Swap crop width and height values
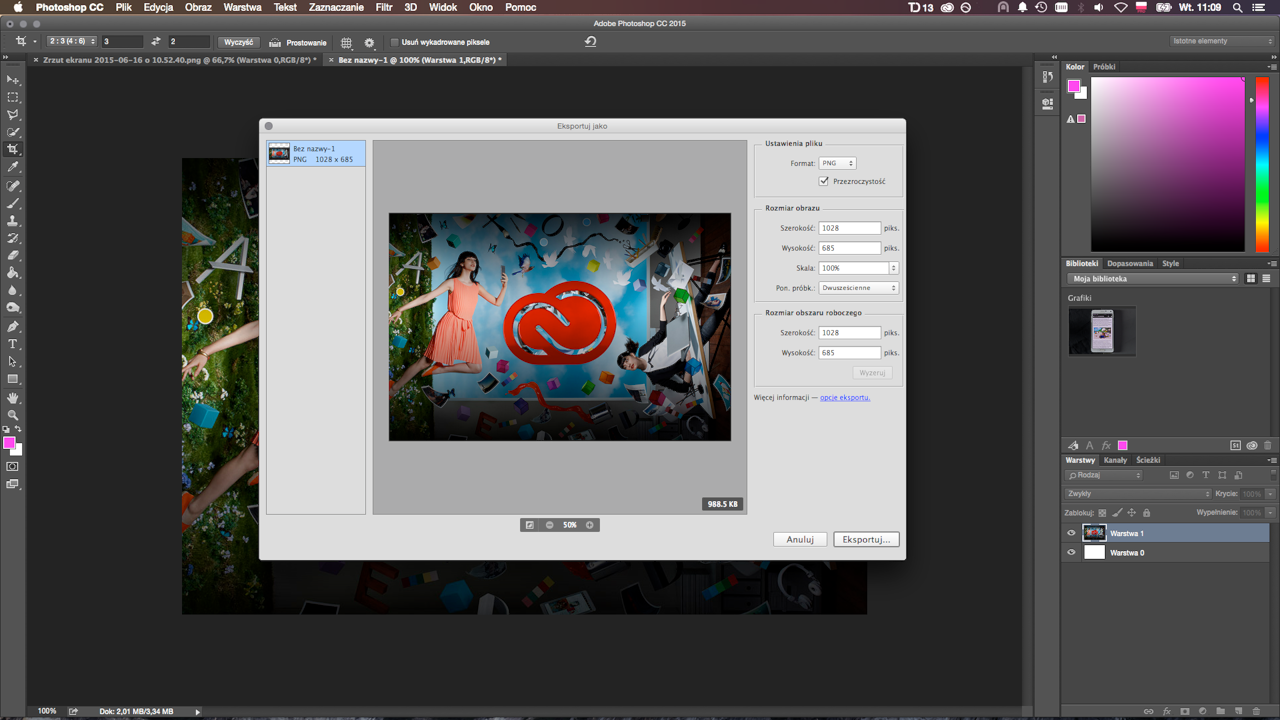 (x=156, y=42)
